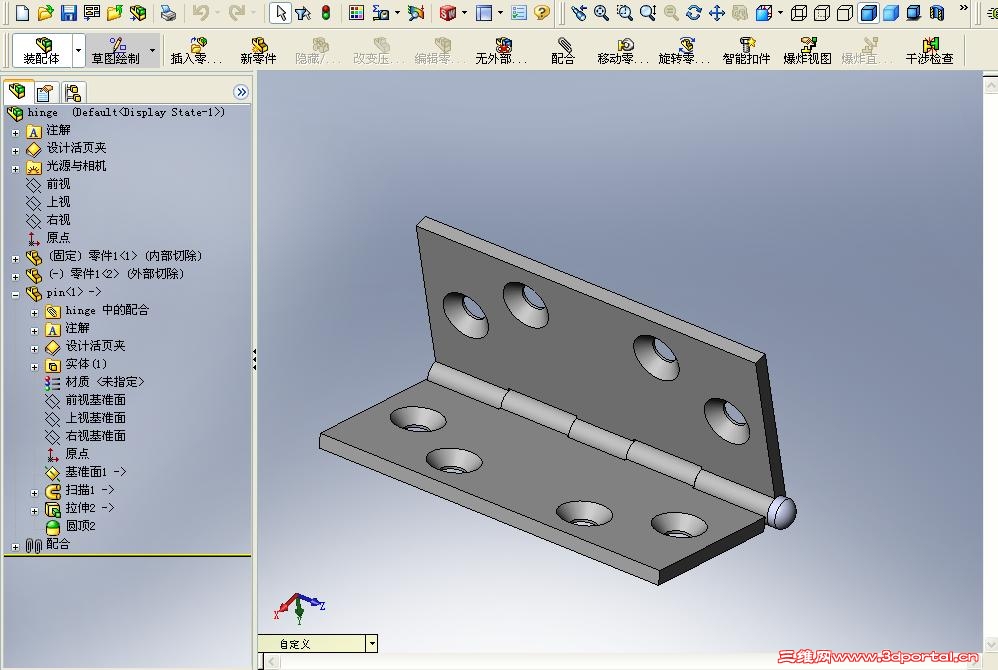Click the Previous View icon

[x=579, y=12]
